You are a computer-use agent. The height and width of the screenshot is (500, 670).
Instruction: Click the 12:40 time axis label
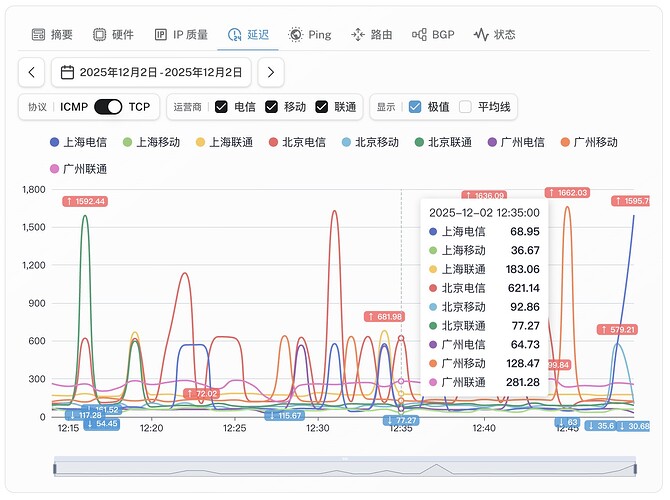pos(484,428)
